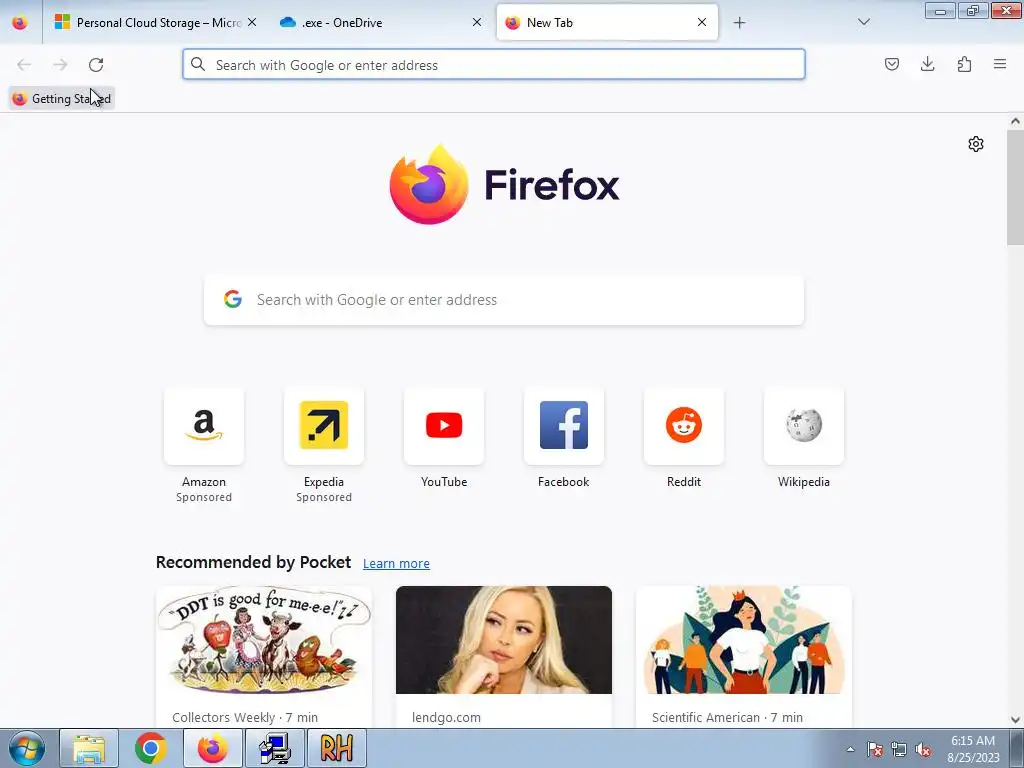Click the address bar search field
Screen dimensions: 1024x768
494,65
